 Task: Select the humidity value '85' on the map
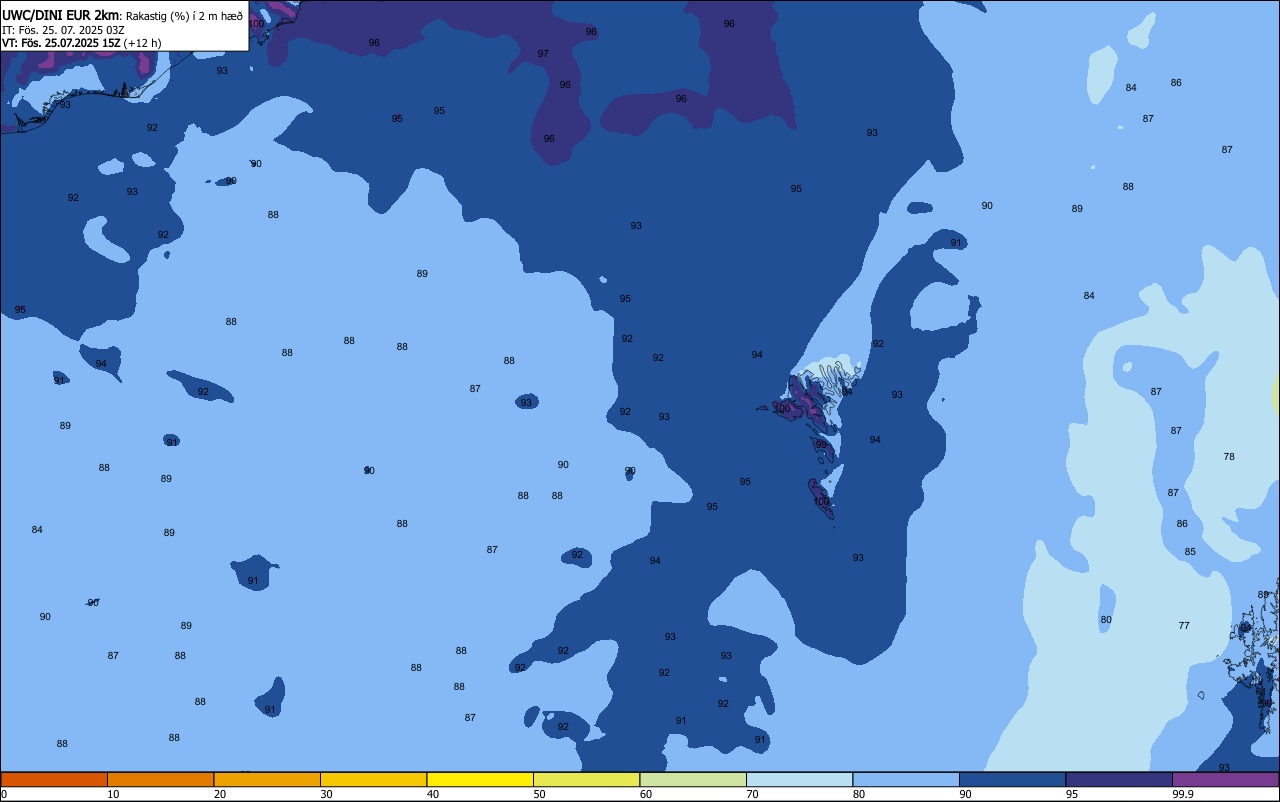pos(1190,552)
